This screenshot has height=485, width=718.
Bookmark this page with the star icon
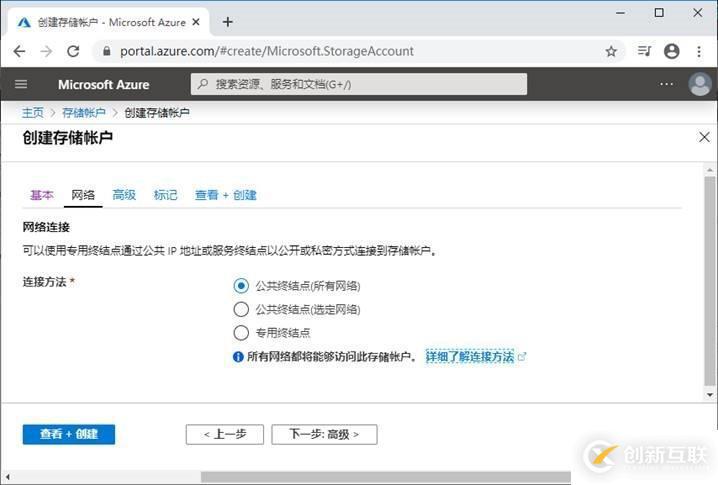click(611, 51)
